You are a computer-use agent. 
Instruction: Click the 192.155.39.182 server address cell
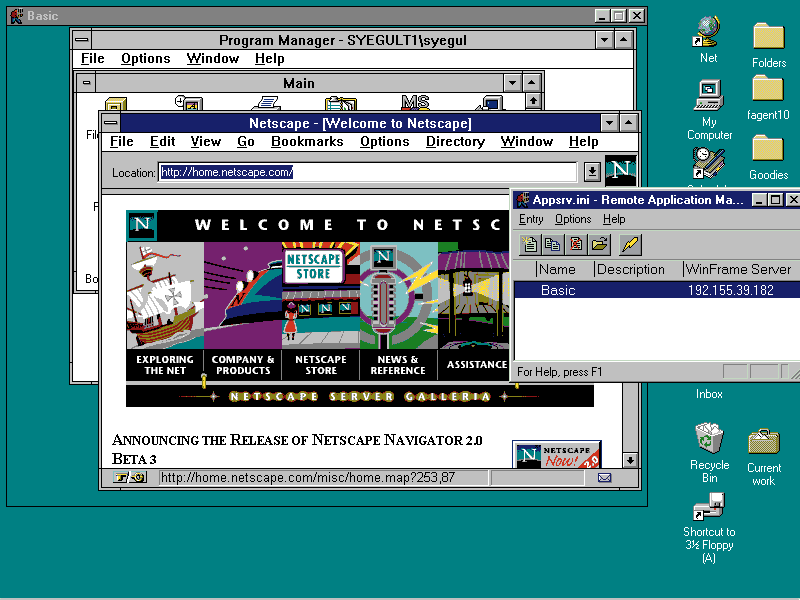click(731, 290)
